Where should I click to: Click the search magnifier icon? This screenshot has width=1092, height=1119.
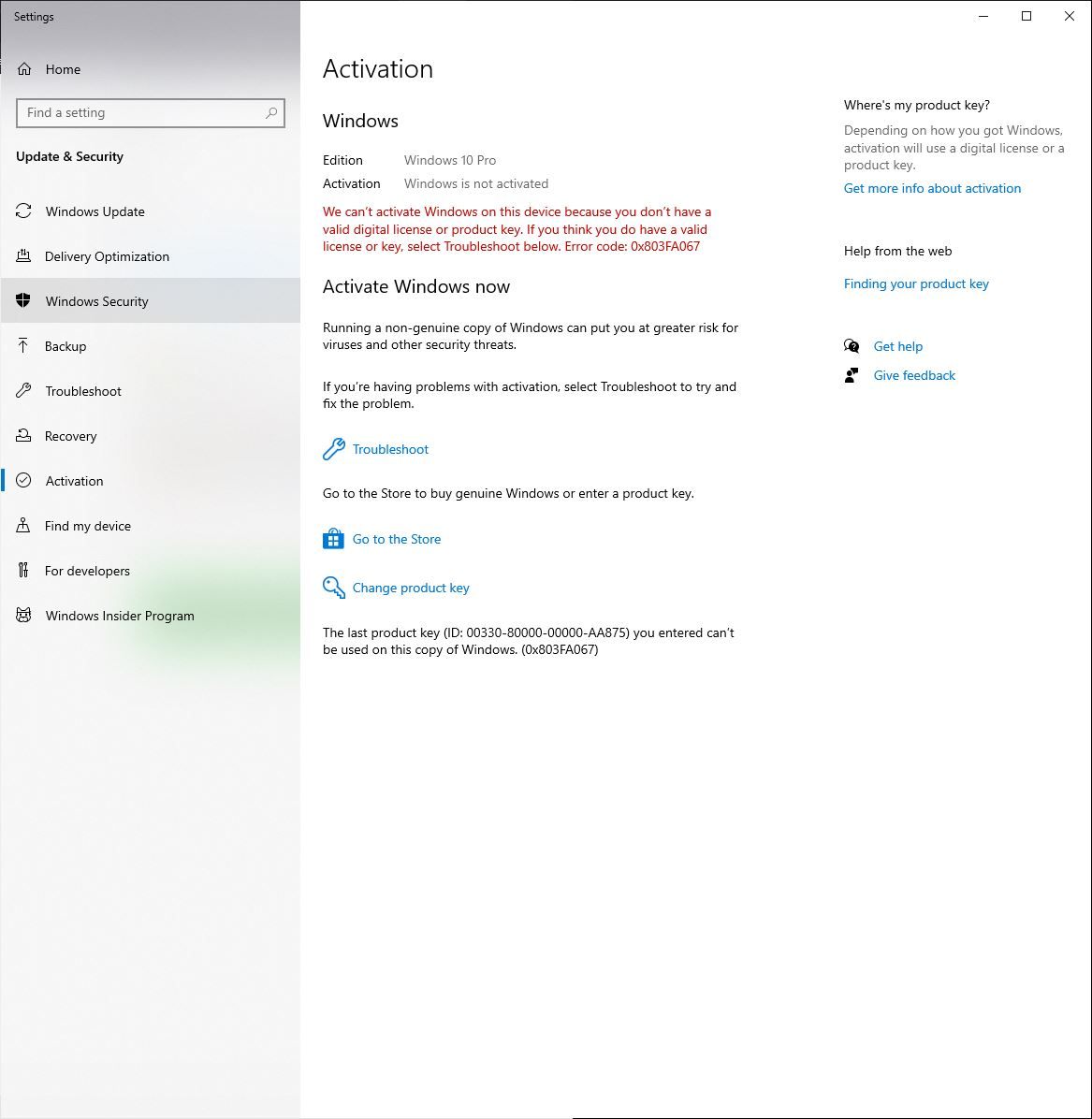coord(271,113)
